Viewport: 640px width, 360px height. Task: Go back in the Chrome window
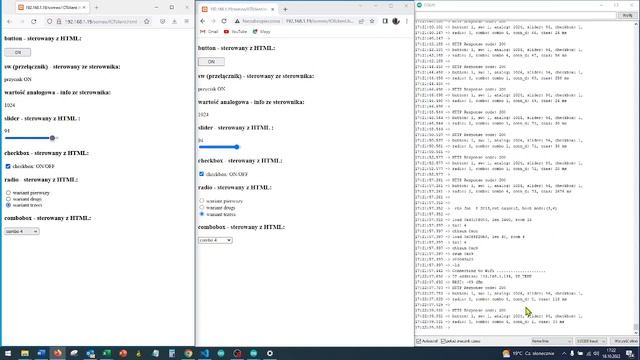tap(203, 21)
